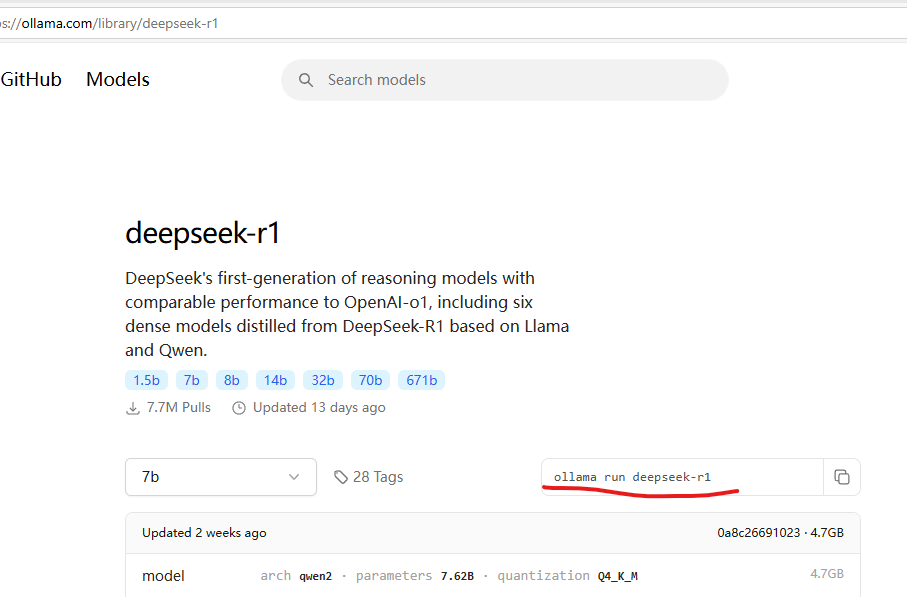The width and height of the screenshot is (907, 597).
Task: Expand the dropdown chevron arrow
Action: tap(294, 477)
